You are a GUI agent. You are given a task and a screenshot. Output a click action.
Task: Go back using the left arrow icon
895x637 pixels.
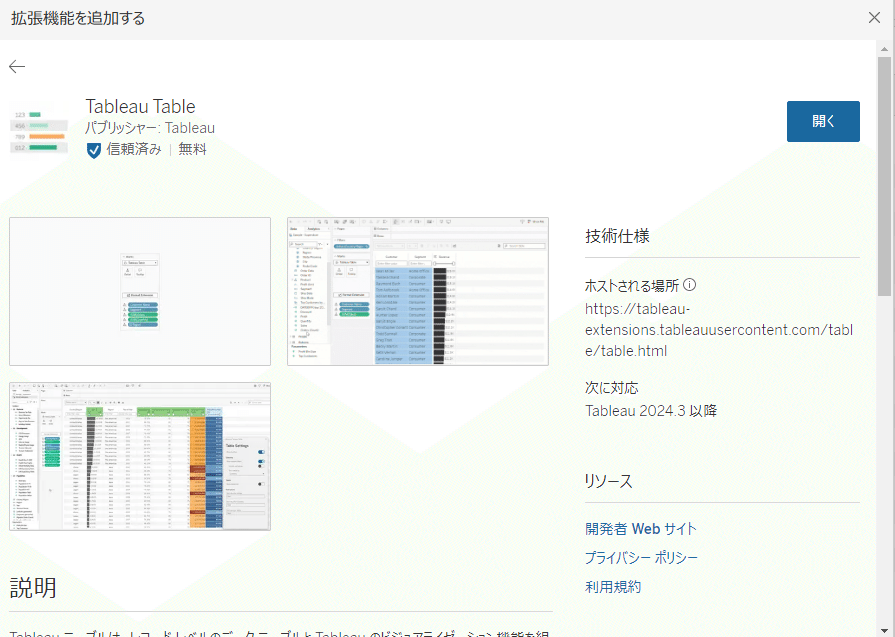pyautogui.click(x=17, y=67)
